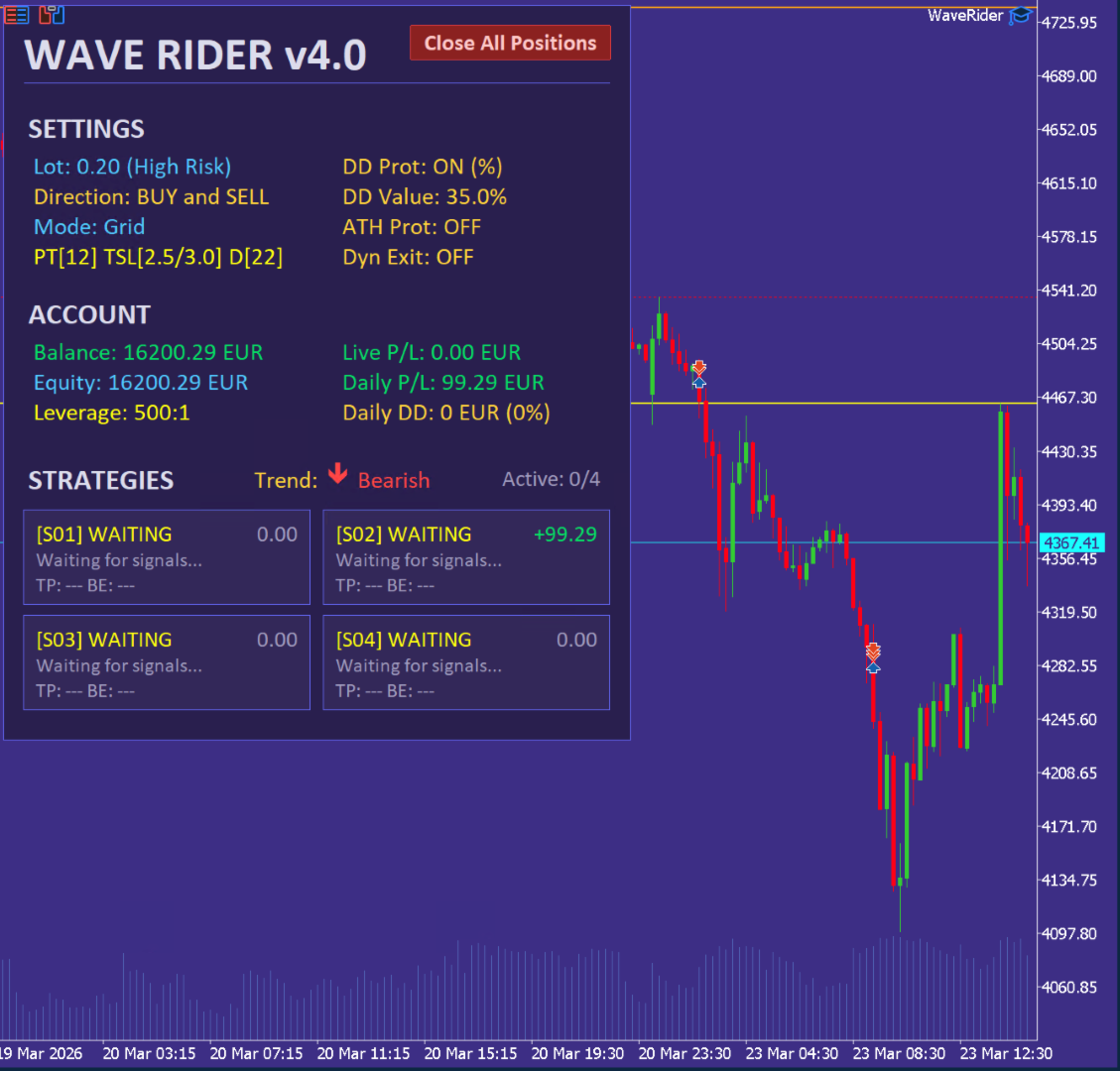This screenshot has height=1071, width=1120.
Task: Click the Close All Positions button
Action: [x=510, y=43]
